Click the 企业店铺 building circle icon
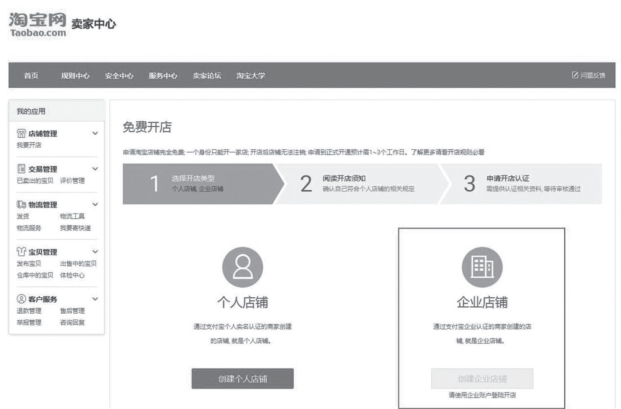 coord(482,265)
